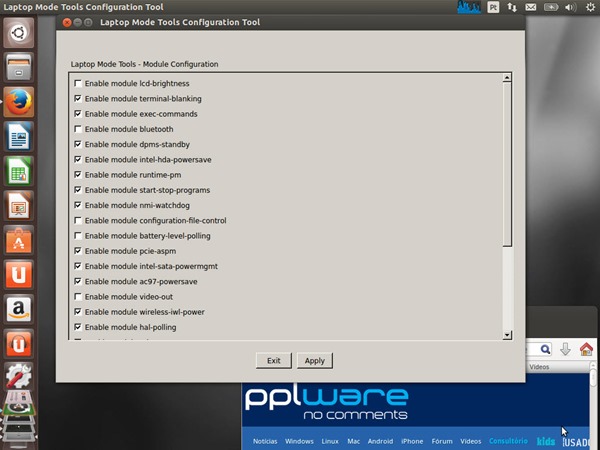600x450 pixels.
Task: Launch Firefox from the dock
Action: tap(19, 102)
